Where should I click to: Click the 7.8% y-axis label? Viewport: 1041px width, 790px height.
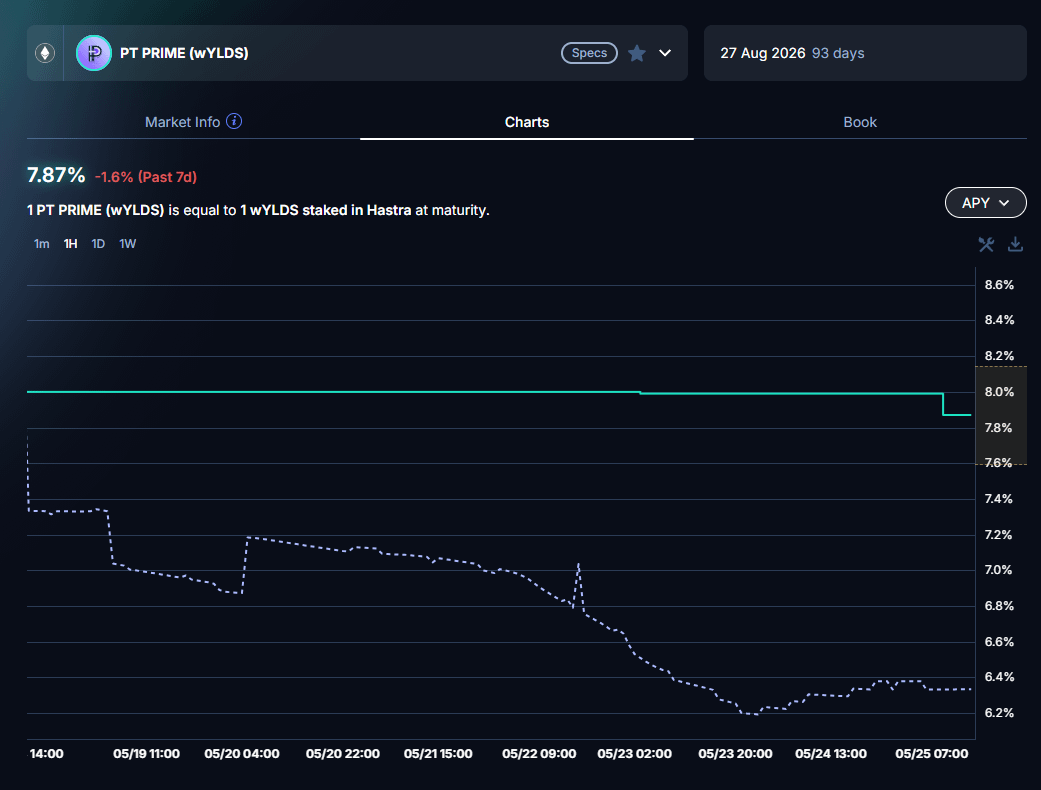999,428
